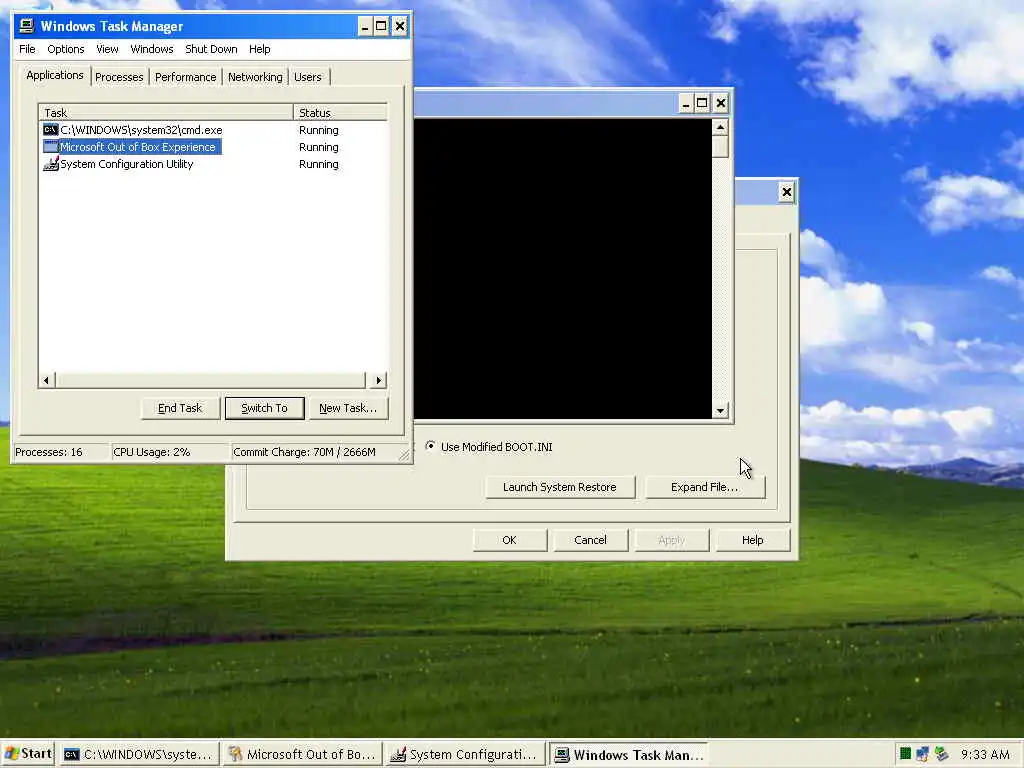The width and height of the screenshot is (1024, 768).
Task: Click the Expand File... button
Action: pos(705,487)
